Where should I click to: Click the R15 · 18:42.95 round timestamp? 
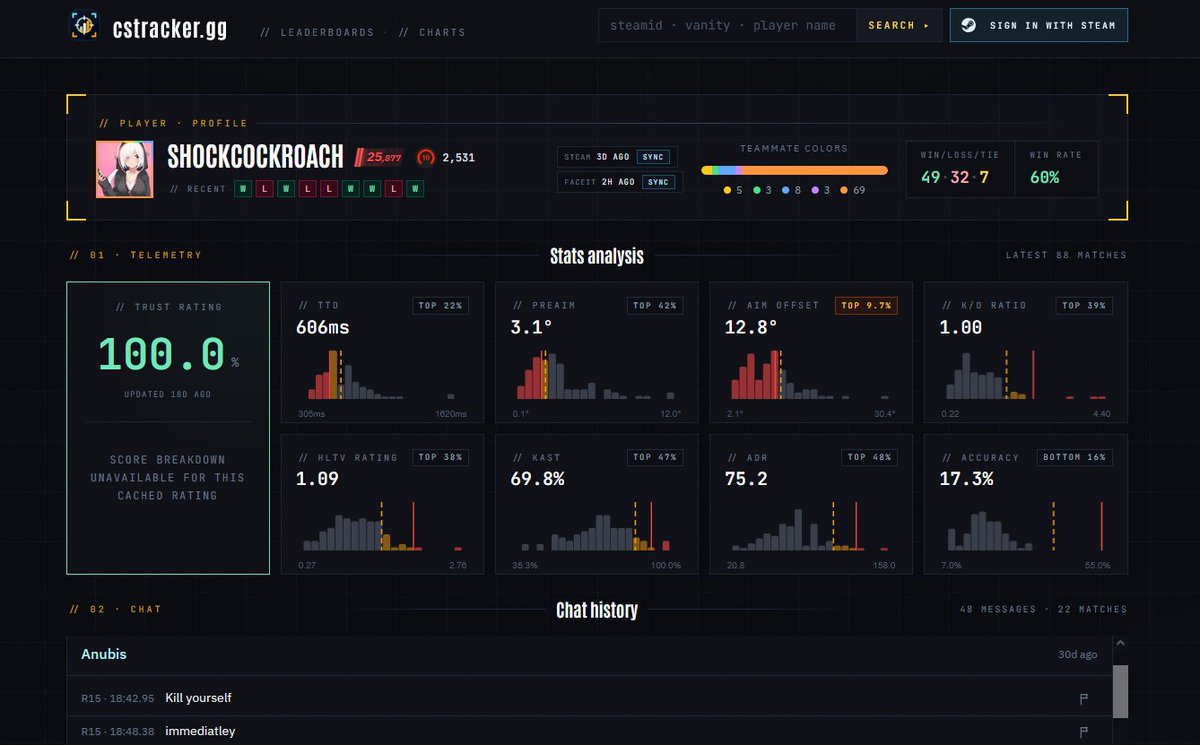click(118, 698)
